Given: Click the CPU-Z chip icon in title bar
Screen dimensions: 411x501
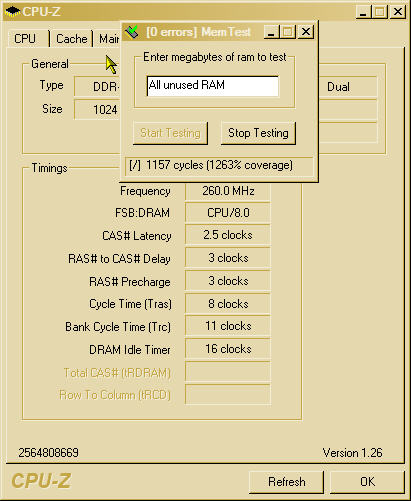Looking at the screenshot, I should pyautogui.click(x=13, y=12).
